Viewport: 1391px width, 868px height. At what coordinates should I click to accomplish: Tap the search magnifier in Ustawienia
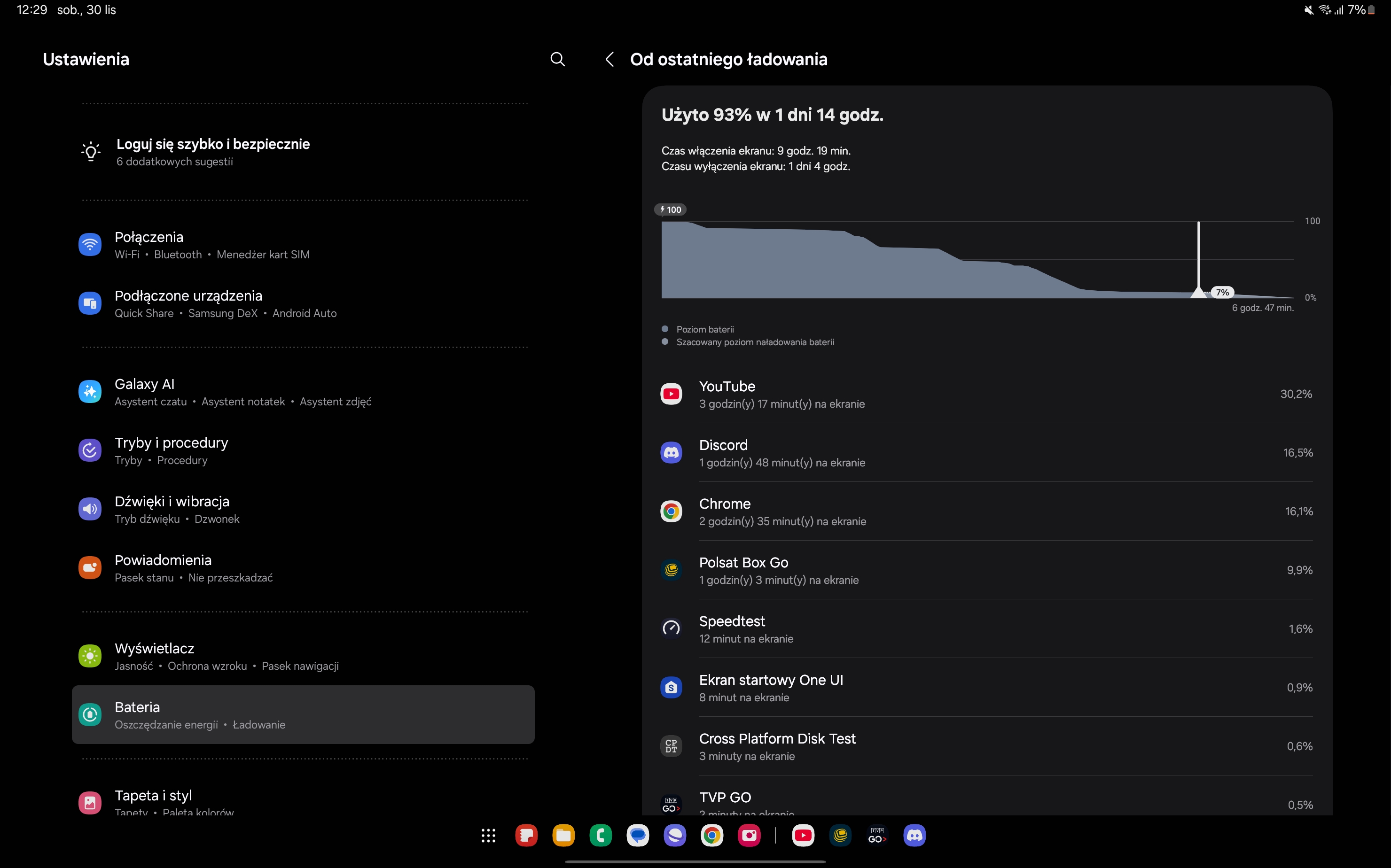[x=557, y=59]
